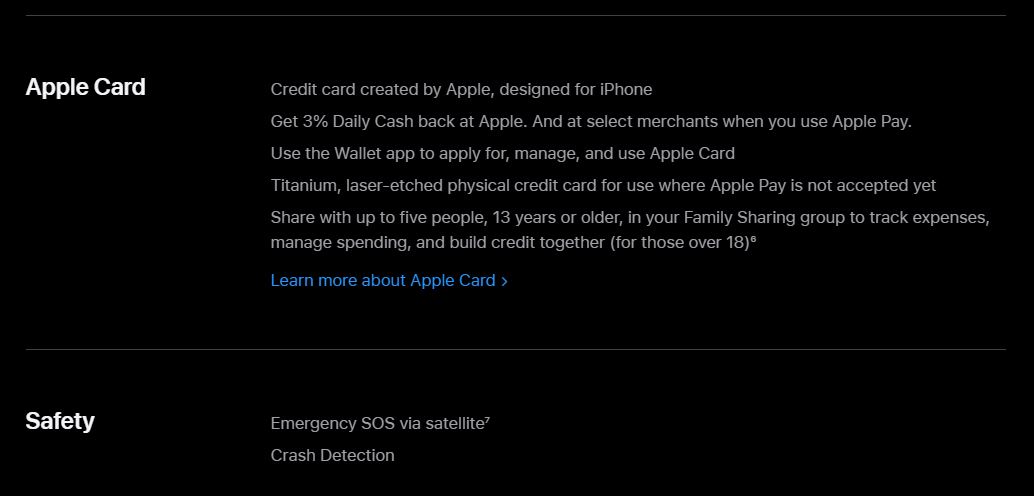Select the Safety section heading
The image size is (1034, 496).
pos(60,421)
